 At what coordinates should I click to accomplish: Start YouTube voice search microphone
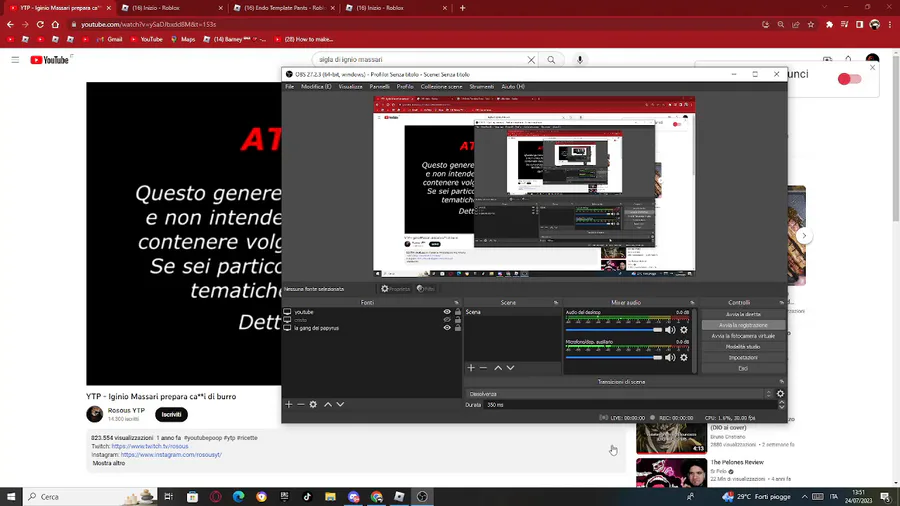[x=580, y=60]
